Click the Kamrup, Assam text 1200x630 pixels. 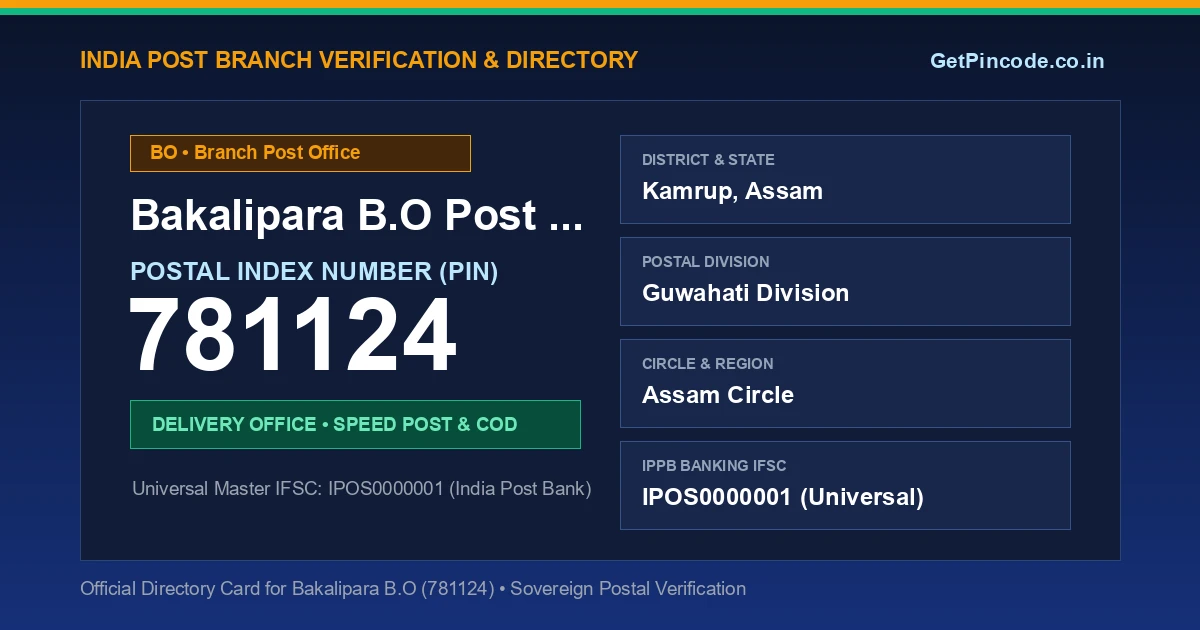point(732,191)
